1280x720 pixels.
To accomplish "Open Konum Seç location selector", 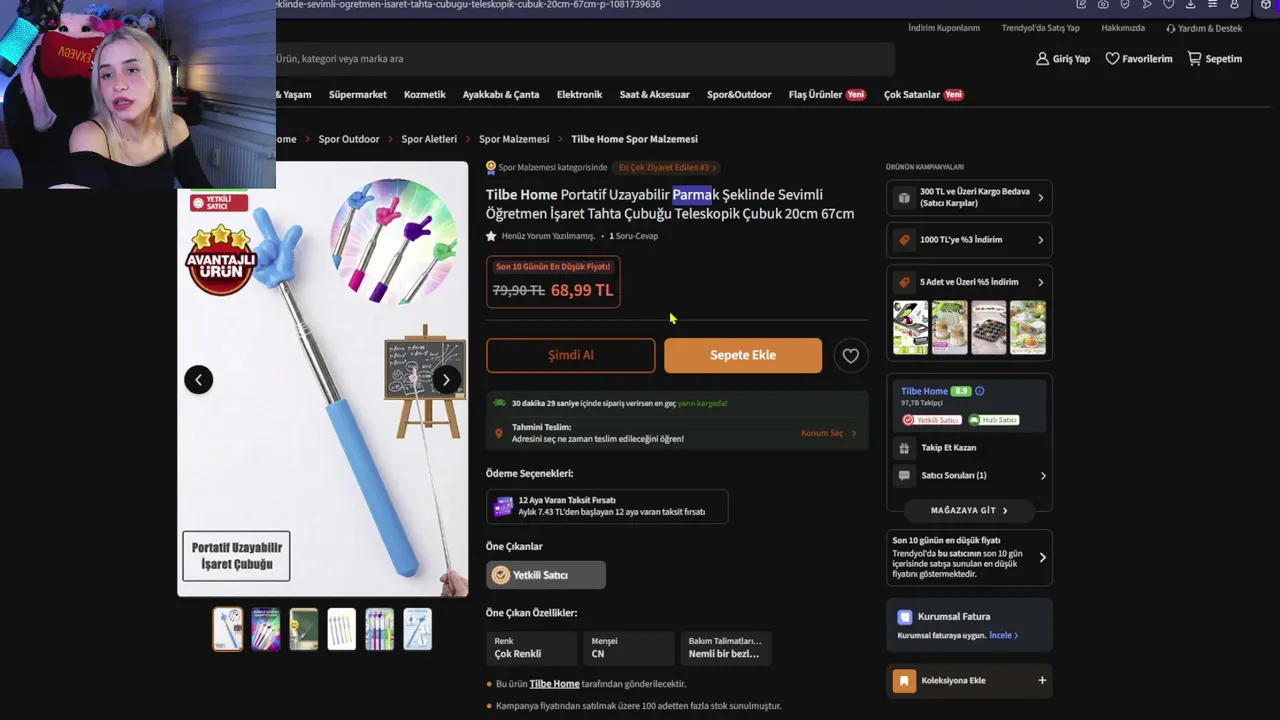I will (x=828, y=433).
